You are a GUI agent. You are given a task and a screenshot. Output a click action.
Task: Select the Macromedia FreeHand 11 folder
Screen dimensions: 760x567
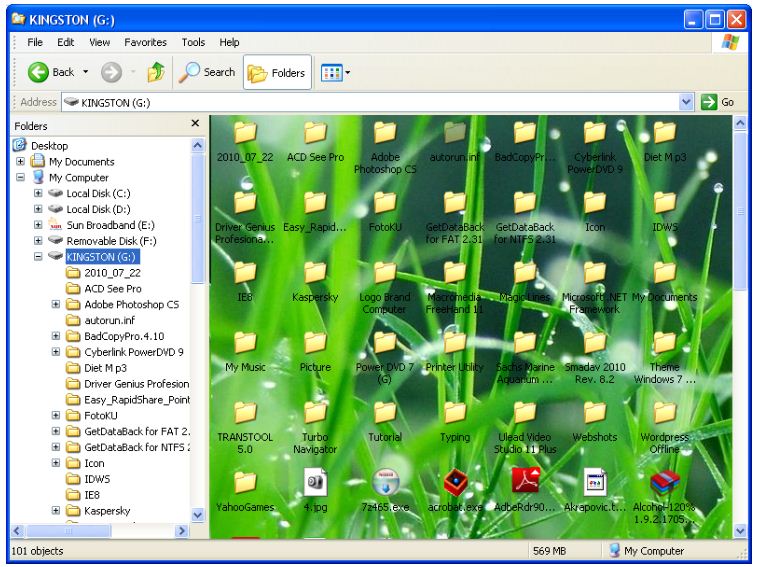tap(455, 273)
